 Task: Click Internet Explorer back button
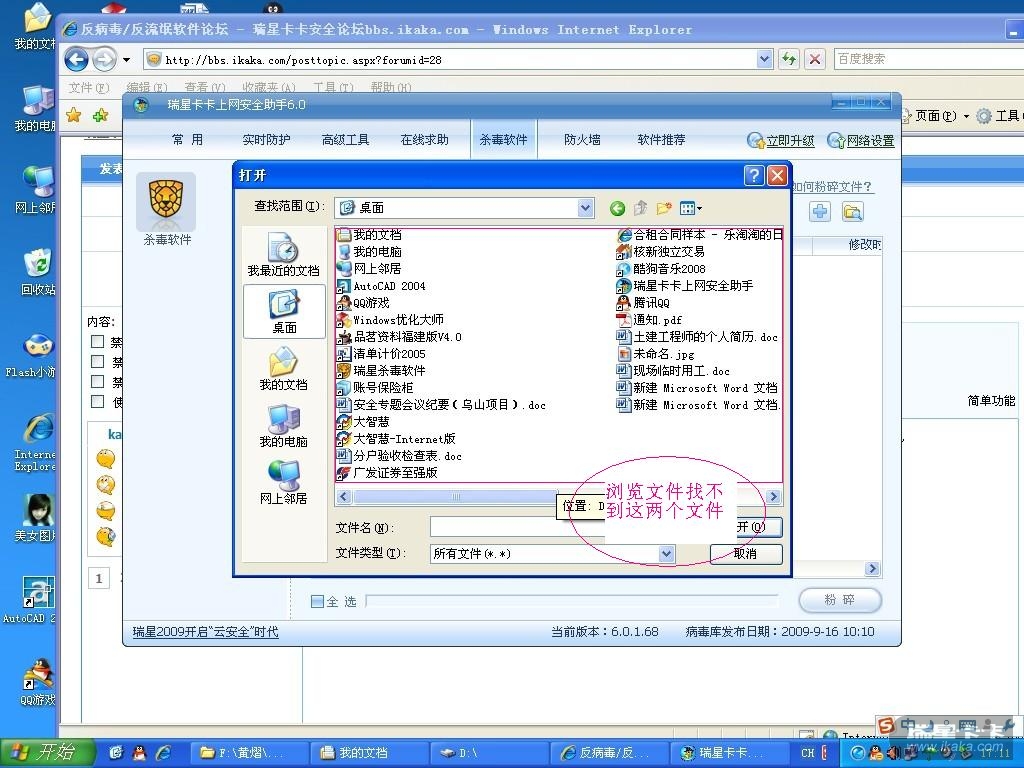pyautogui.click(x=76, y=60)
